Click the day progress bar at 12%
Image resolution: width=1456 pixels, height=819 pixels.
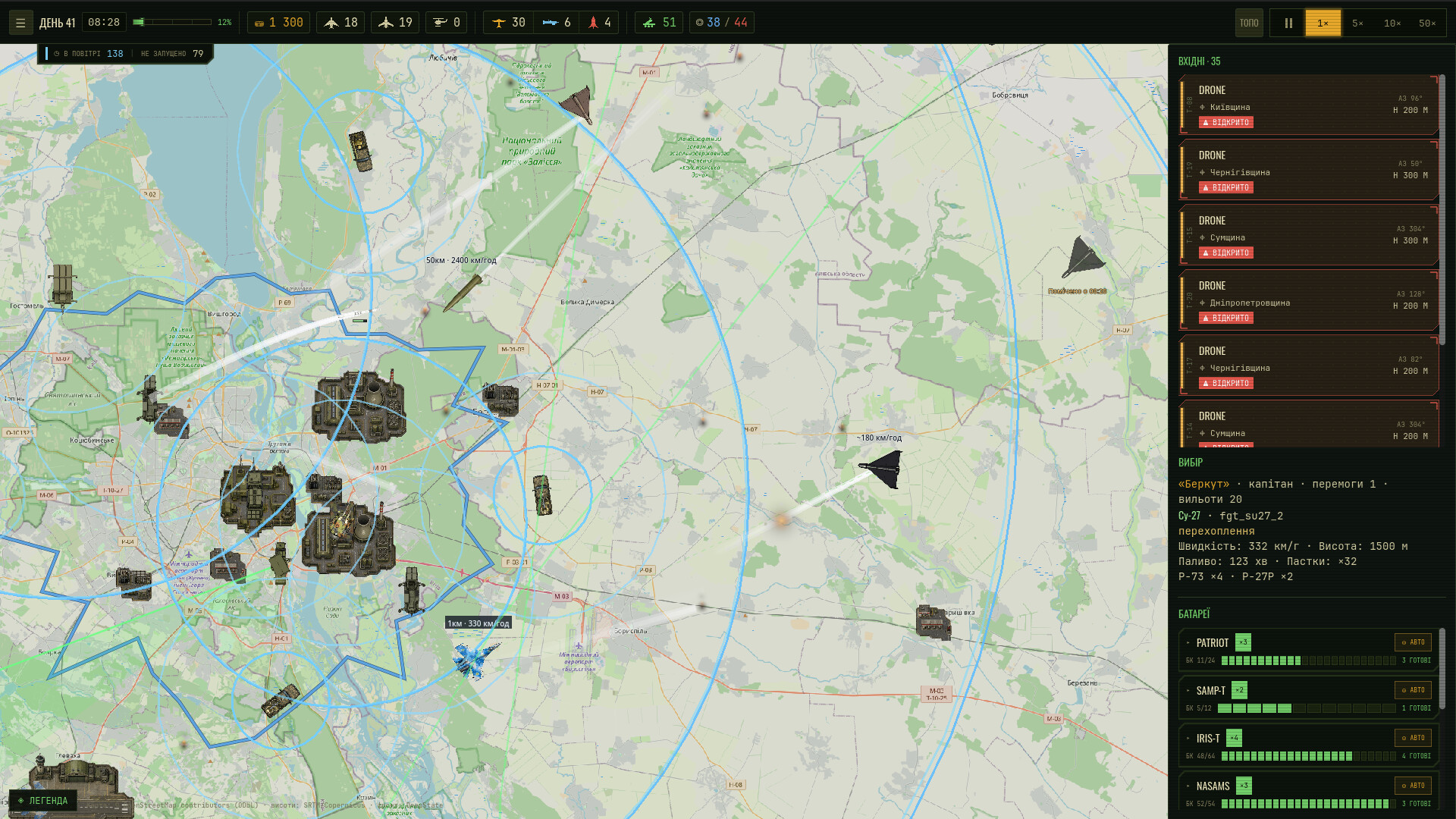[x=172, y=22]
